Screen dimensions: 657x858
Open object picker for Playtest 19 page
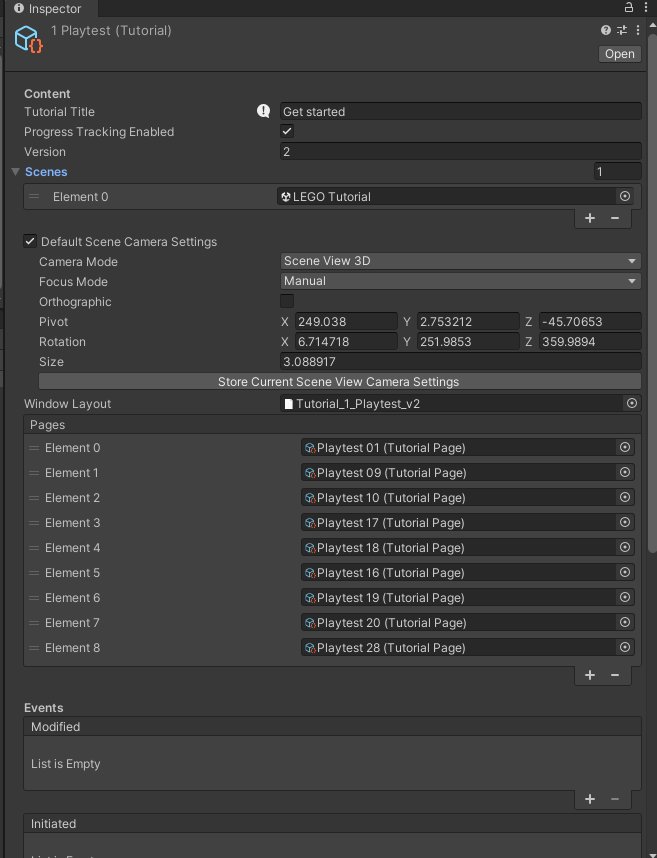(x=625, y=598)
